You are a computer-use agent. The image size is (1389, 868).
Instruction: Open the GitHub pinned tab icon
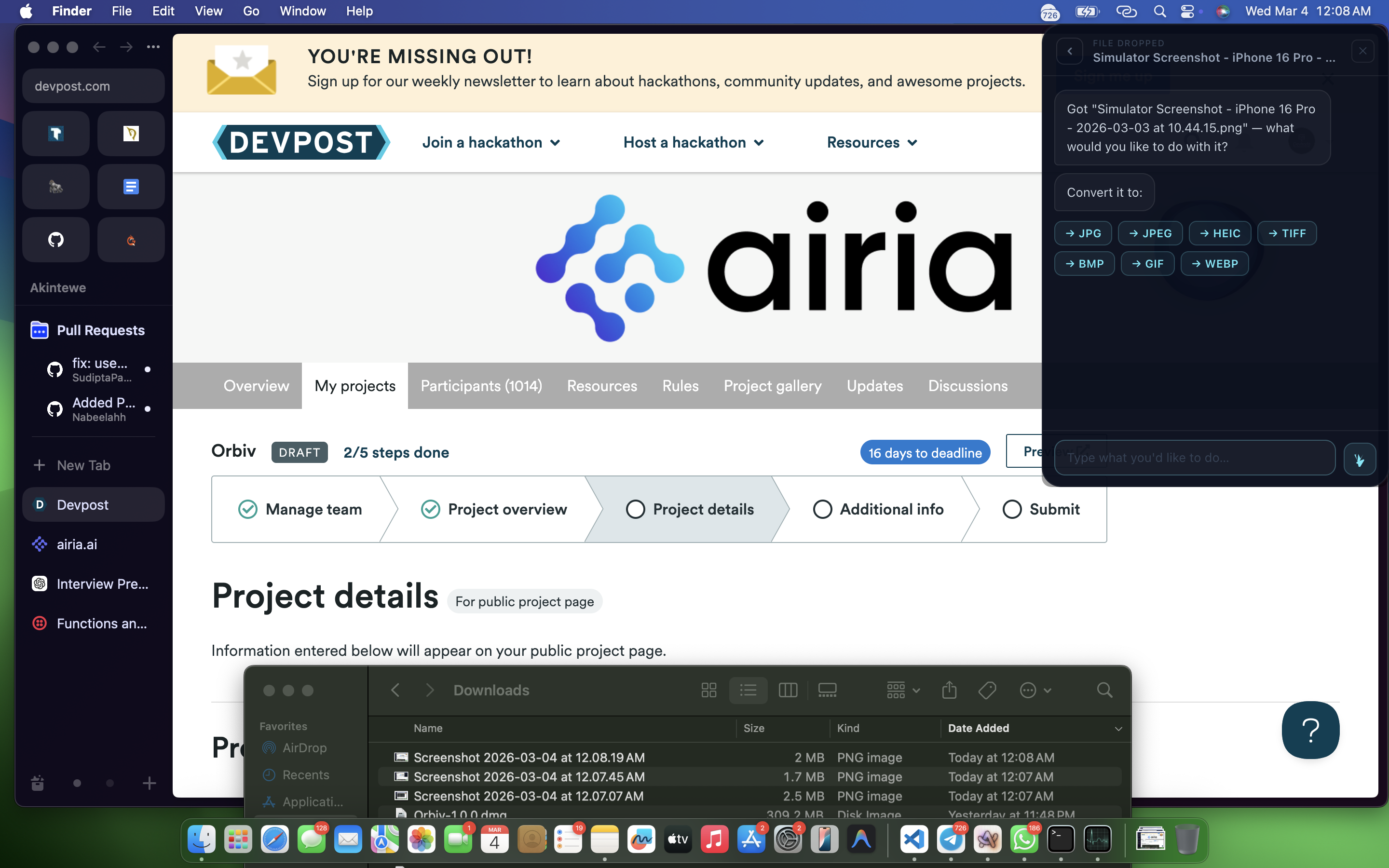point(55,239)
